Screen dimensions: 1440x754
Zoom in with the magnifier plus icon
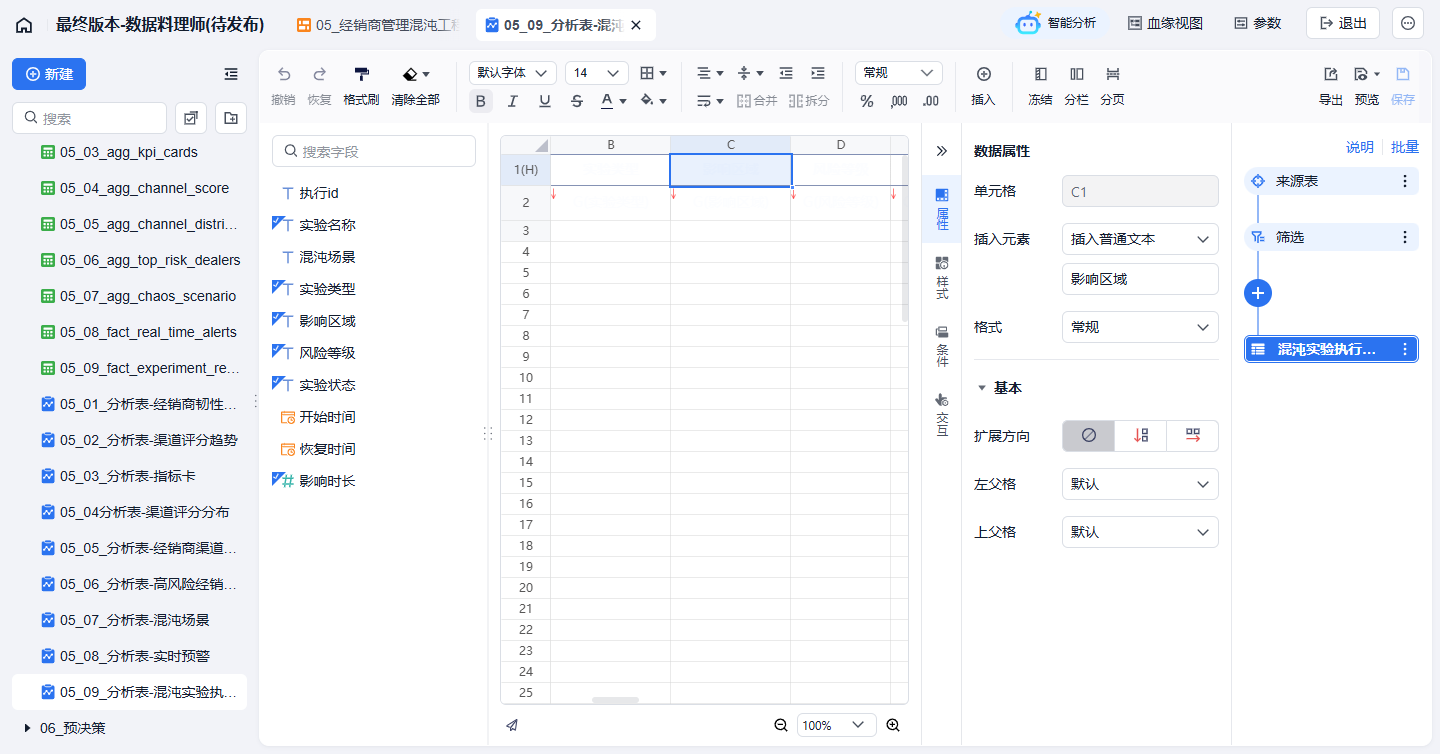tap(893, 726)
